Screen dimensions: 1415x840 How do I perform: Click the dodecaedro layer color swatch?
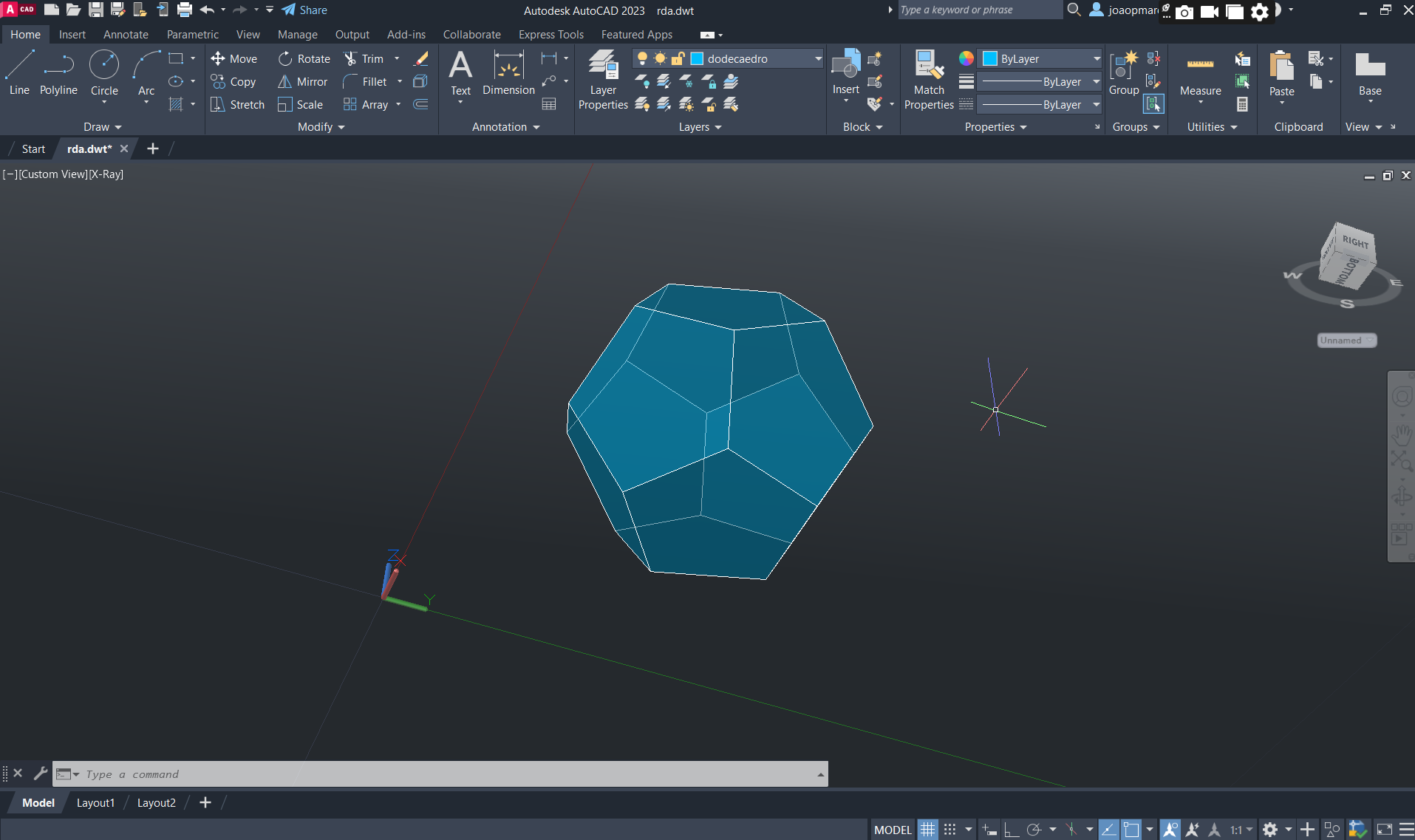click(697, 59)
